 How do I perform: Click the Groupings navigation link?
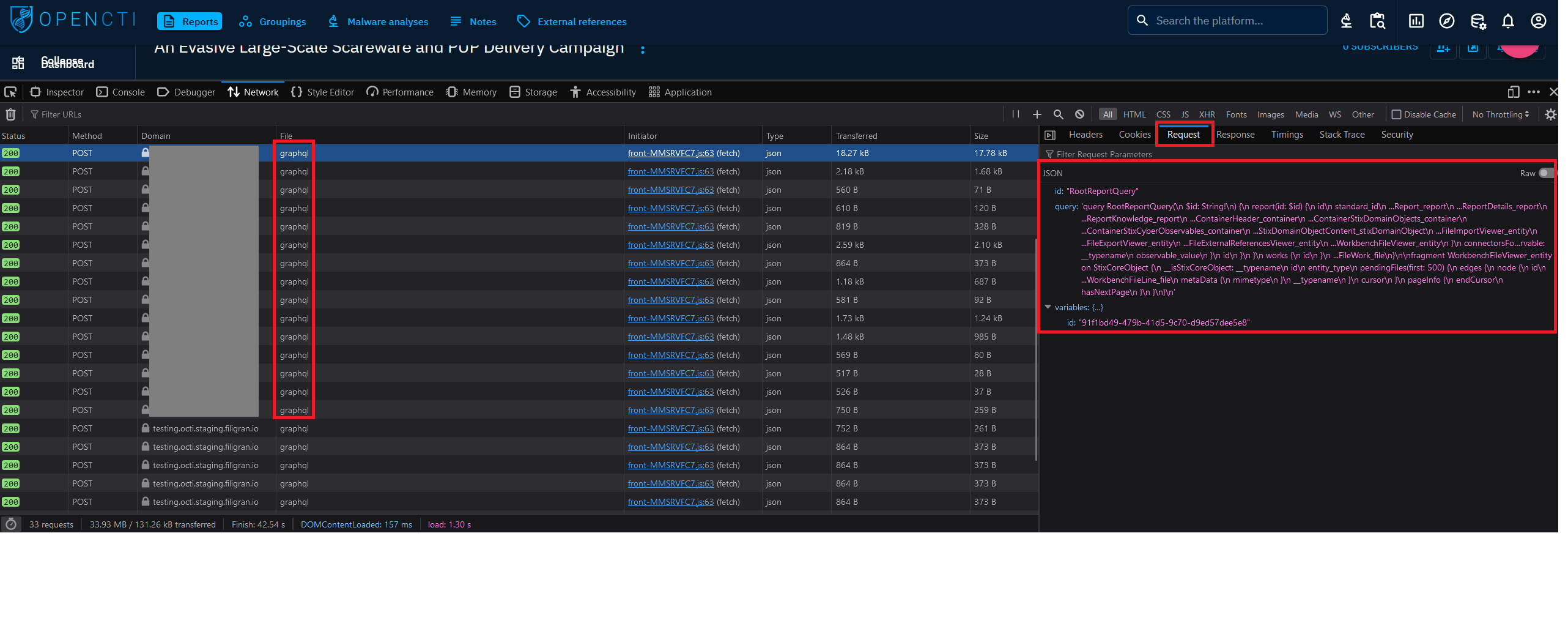(x=273, y=21)
